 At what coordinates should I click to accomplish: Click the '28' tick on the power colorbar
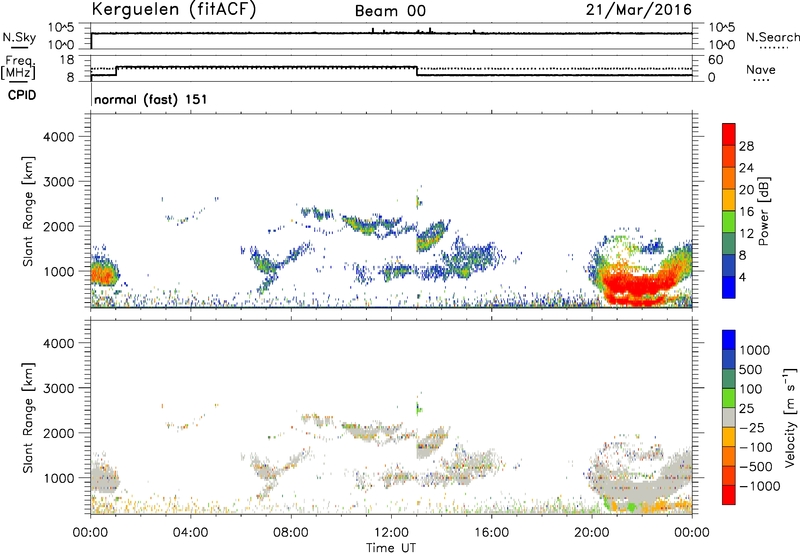[746, 146]
